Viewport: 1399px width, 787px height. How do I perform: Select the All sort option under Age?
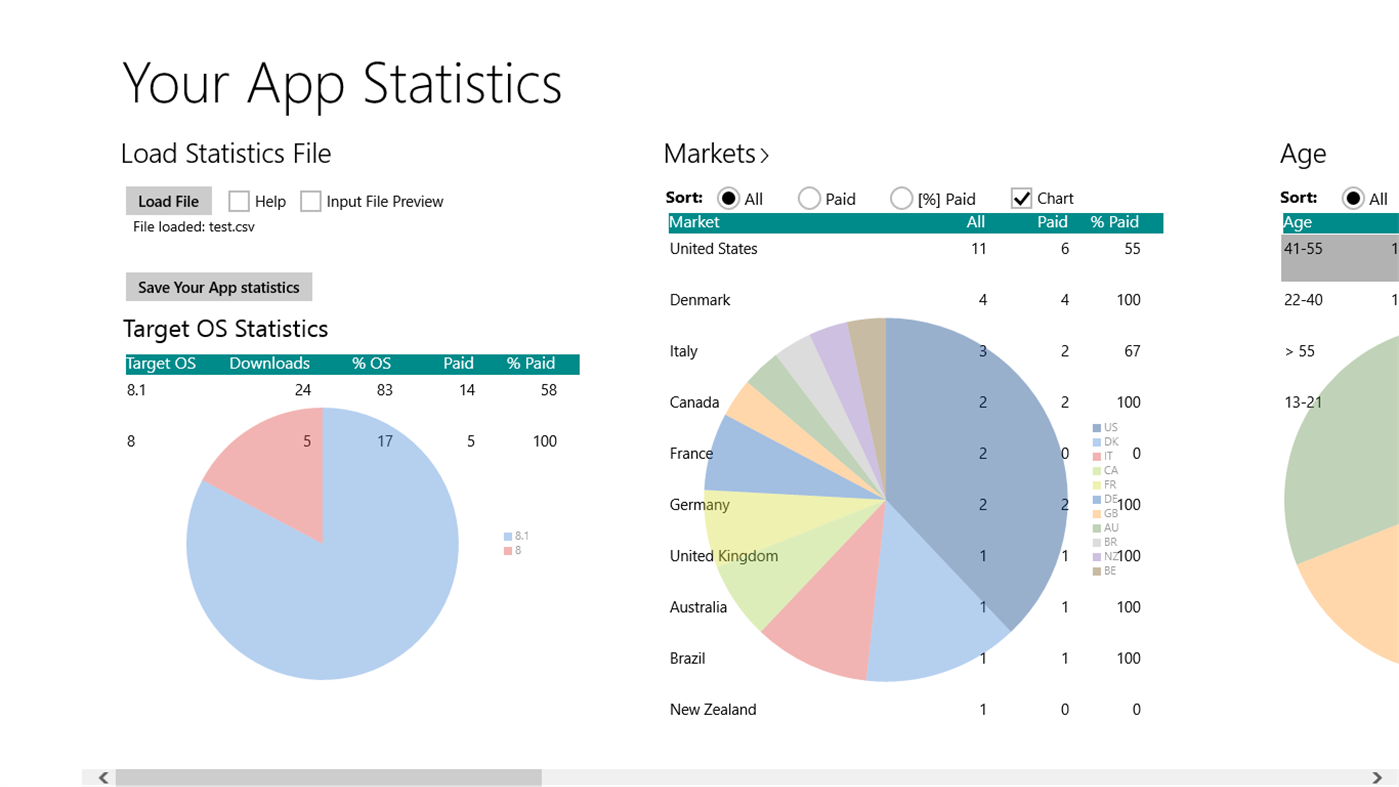[1354, 198]
